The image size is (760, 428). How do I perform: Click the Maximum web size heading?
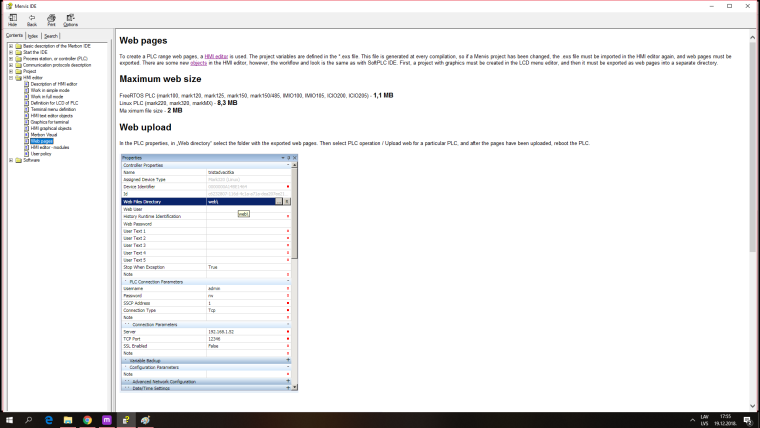160,79
